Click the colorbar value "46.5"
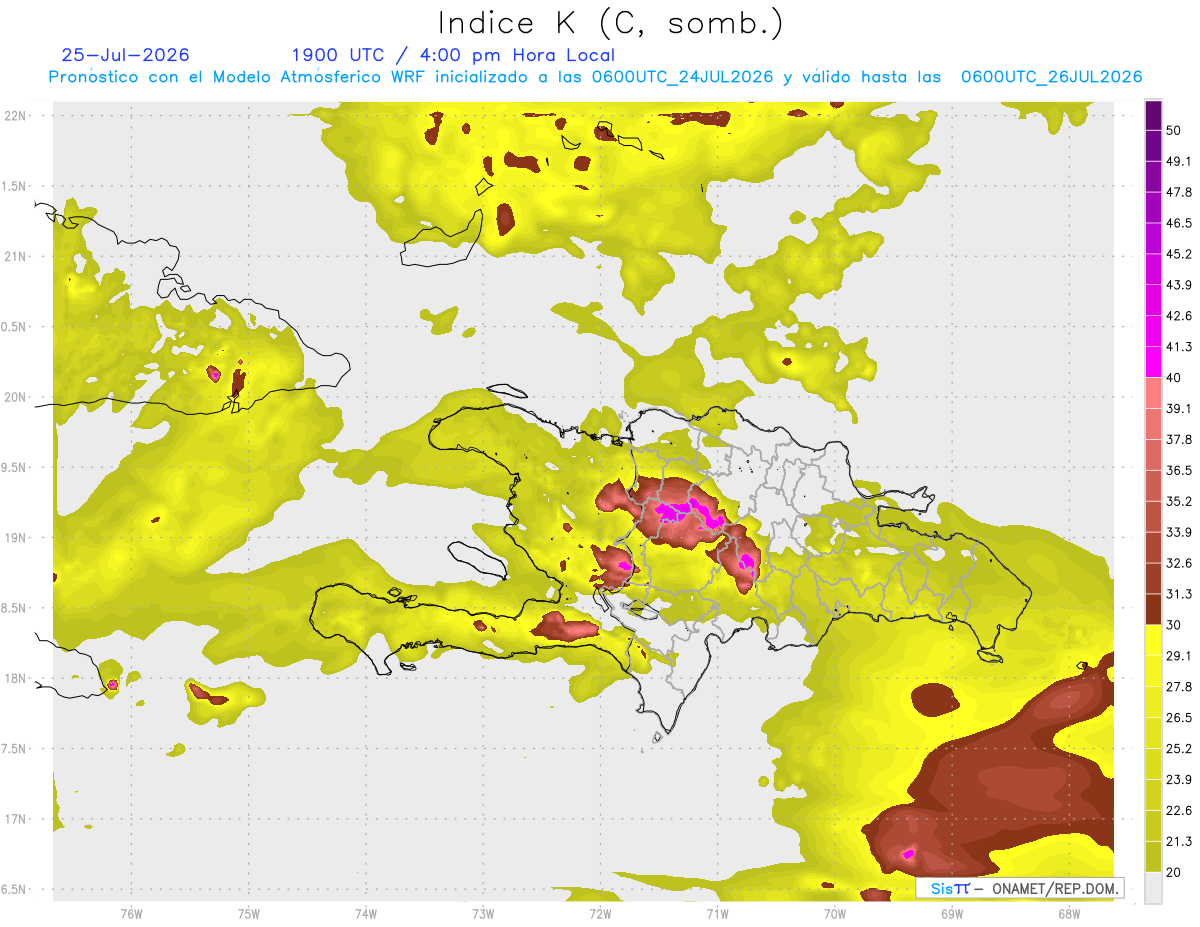Image resolution: width=1200 pixels, height=927 pixels. click(1180, 223)
